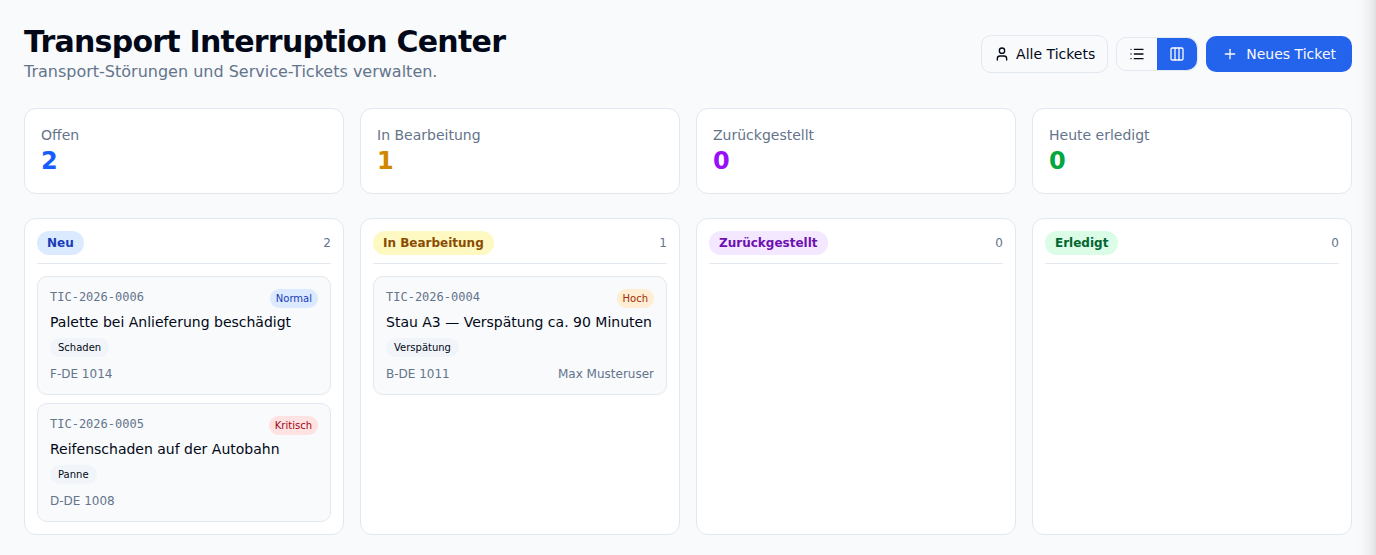Select the In Bearbeitung column label
1376x555 pixels.
click(434, 243)
